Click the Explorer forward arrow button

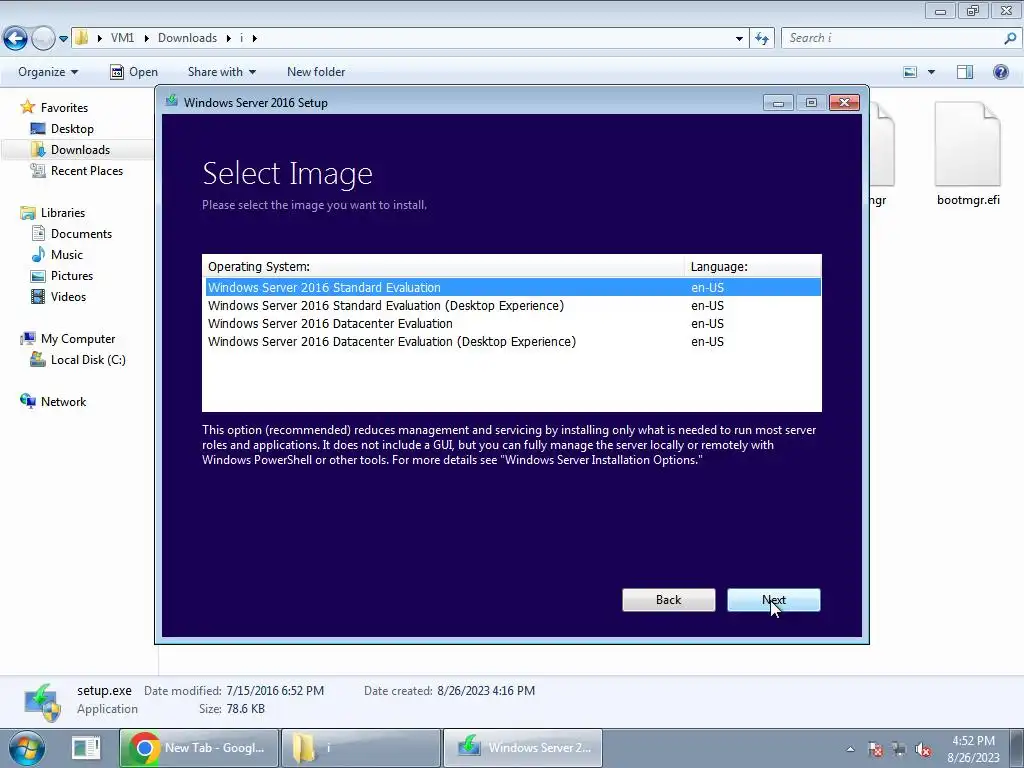coord(43,39)
